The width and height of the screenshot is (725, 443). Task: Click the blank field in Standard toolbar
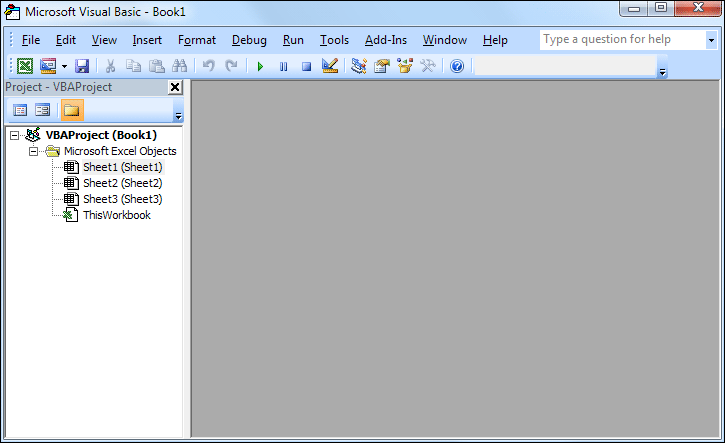point(565,66)
